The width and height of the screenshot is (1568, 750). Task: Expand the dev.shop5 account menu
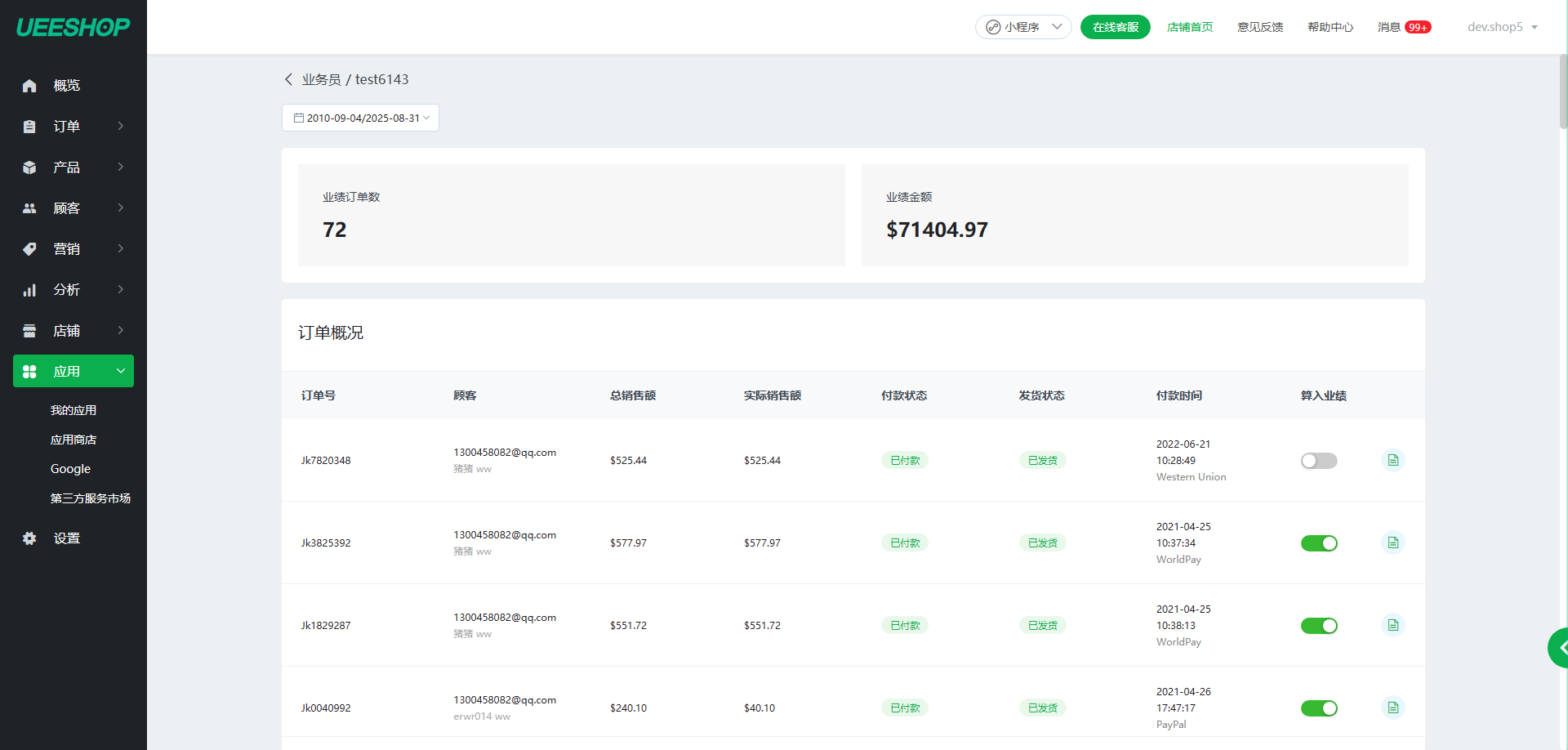tap(1502, 27)
